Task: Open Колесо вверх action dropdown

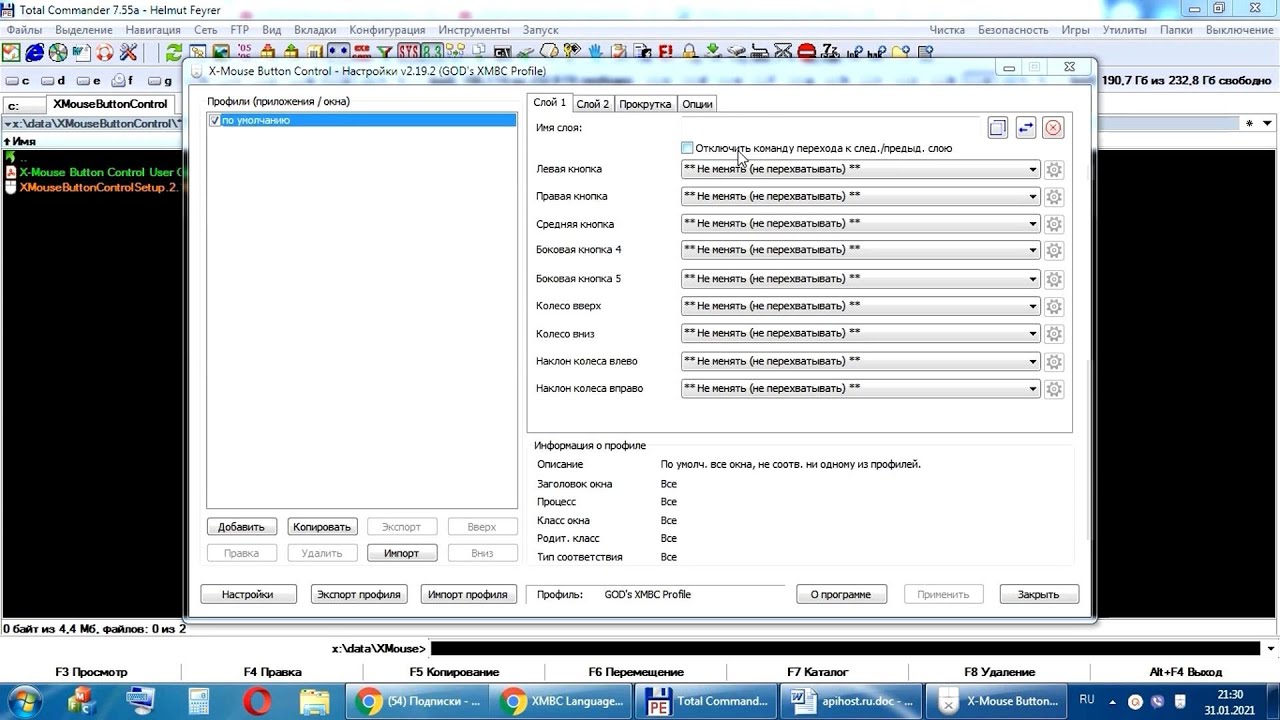Action: tap(860, 306)
